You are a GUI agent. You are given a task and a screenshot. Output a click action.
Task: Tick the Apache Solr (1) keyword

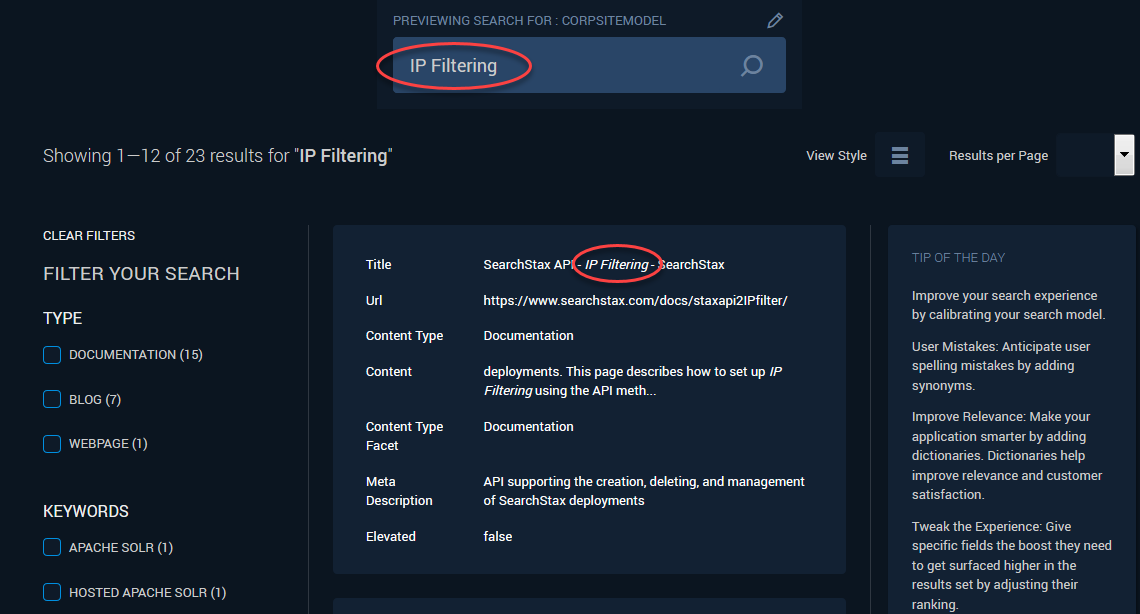coord(52,547)
